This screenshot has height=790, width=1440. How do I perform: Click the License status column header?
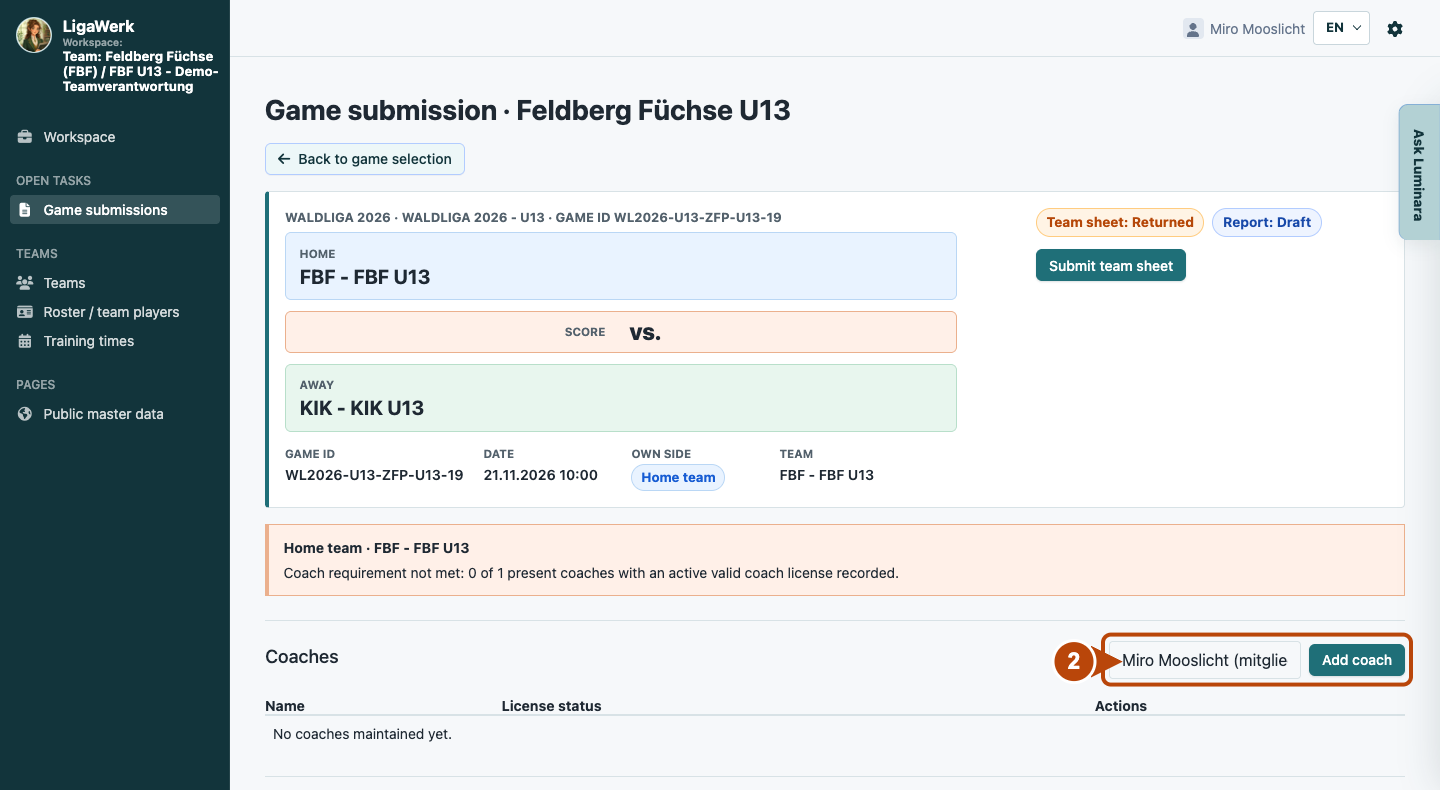point(551,706)
